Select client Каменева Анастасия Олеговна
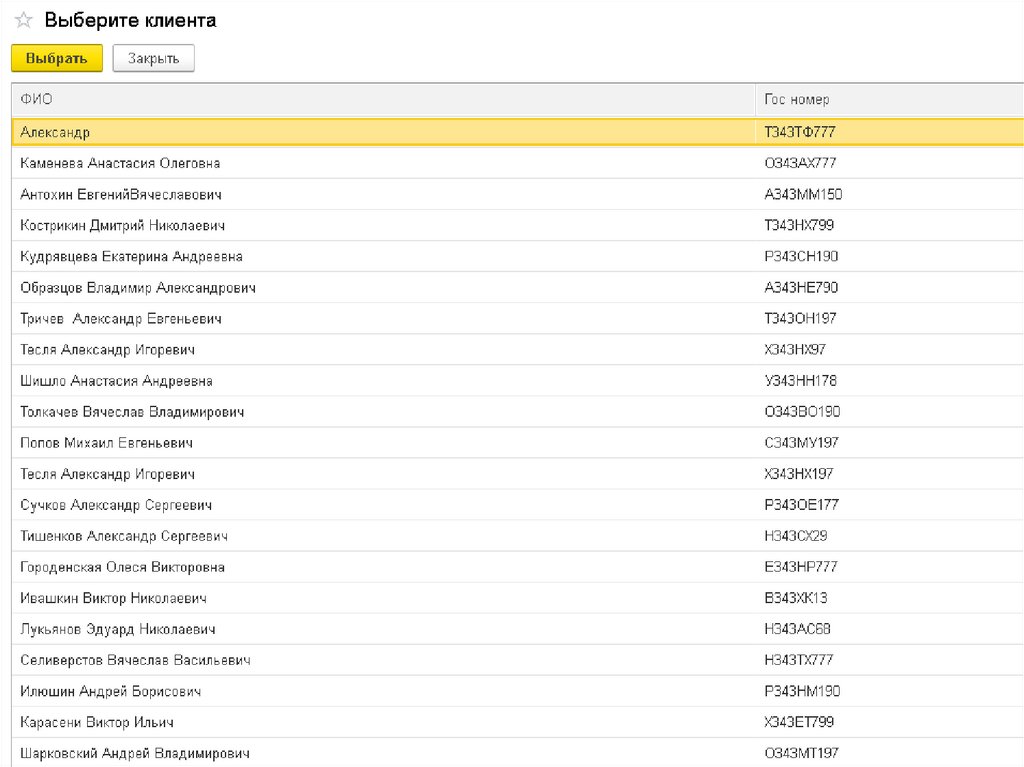1024x767 pixels. [120, 163]
